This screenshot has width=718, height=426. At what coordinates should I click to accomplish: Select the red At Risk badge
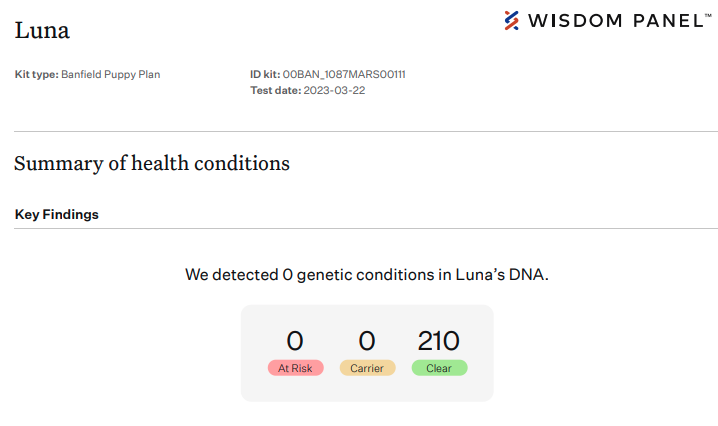(295, 368)
